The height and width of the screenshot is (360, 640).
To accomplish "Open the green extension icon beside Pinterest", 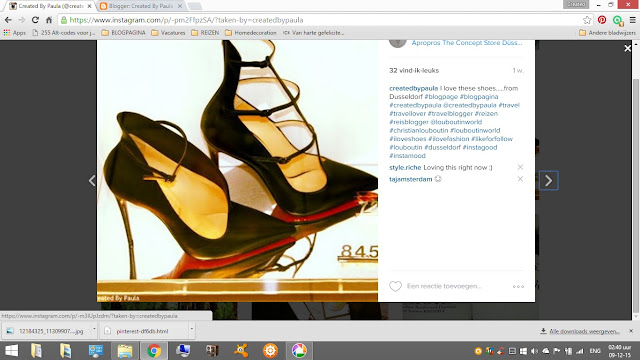I will tap(618, 20).
